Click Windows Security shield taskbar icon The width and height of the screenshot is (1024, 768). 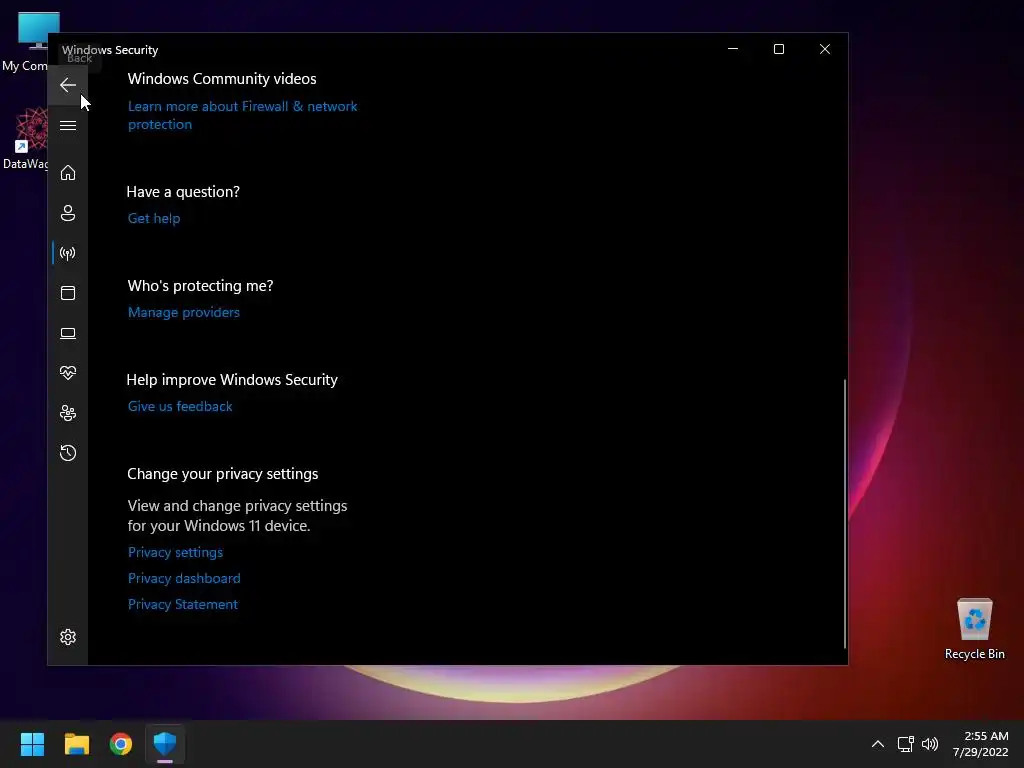pos(165,744)
